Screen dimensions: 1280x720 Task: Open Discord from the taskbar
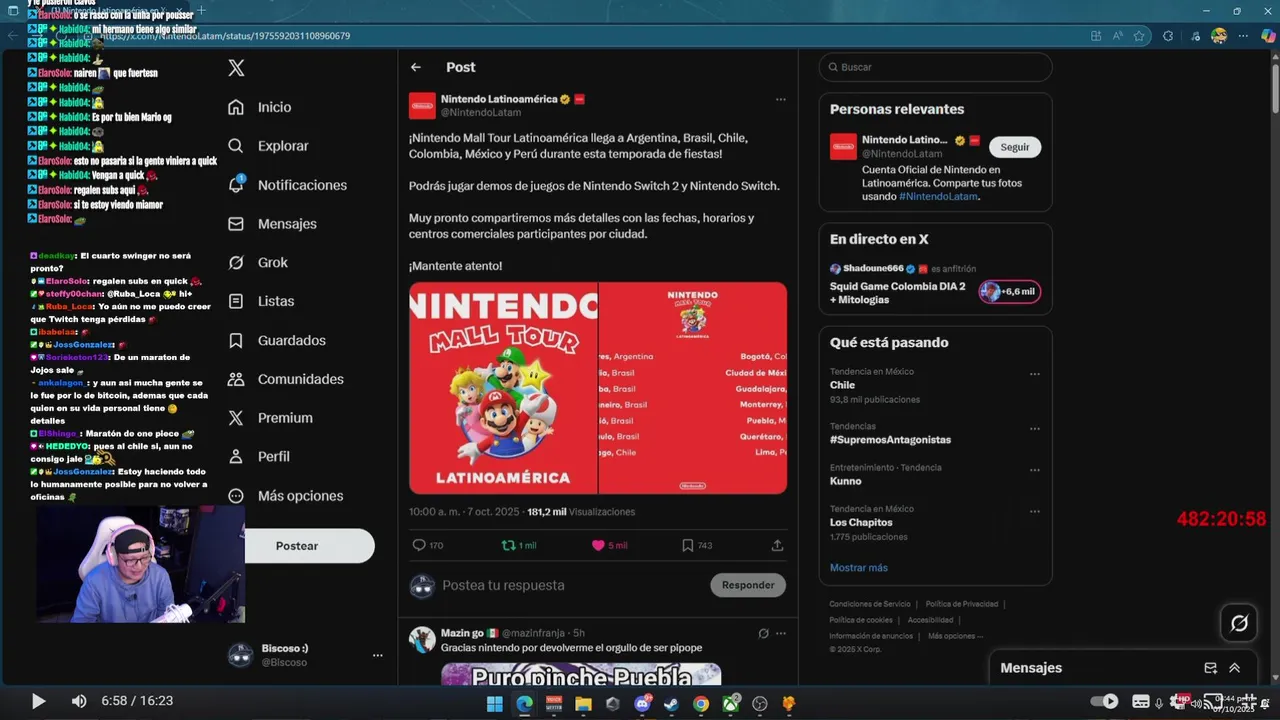pyautogui.click(x=643, y=704)
